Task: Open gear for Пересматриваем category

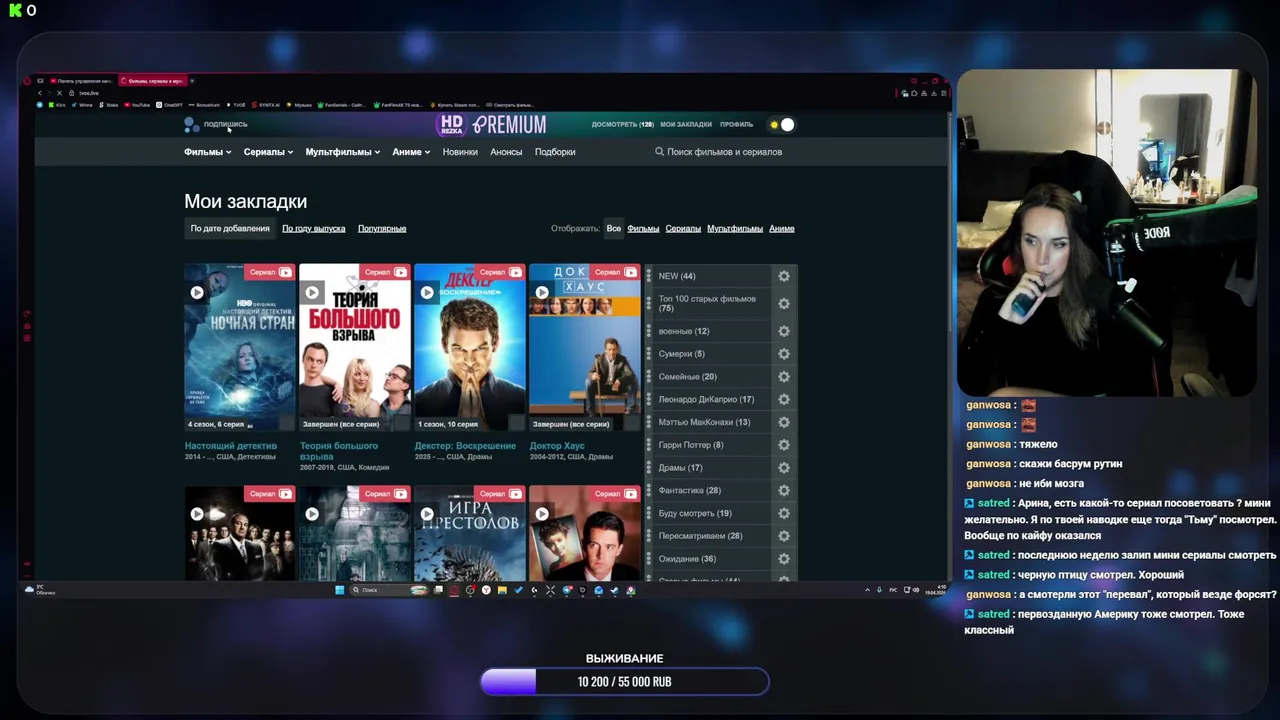Action: [784, 536]
